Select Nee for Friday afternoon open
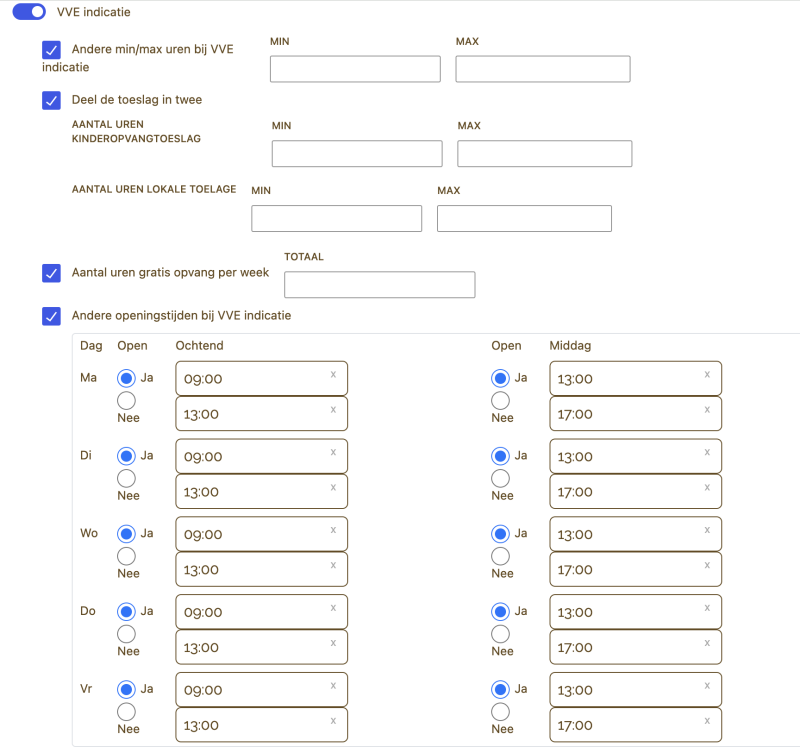 pyautogui.click(x=501, y=712)
